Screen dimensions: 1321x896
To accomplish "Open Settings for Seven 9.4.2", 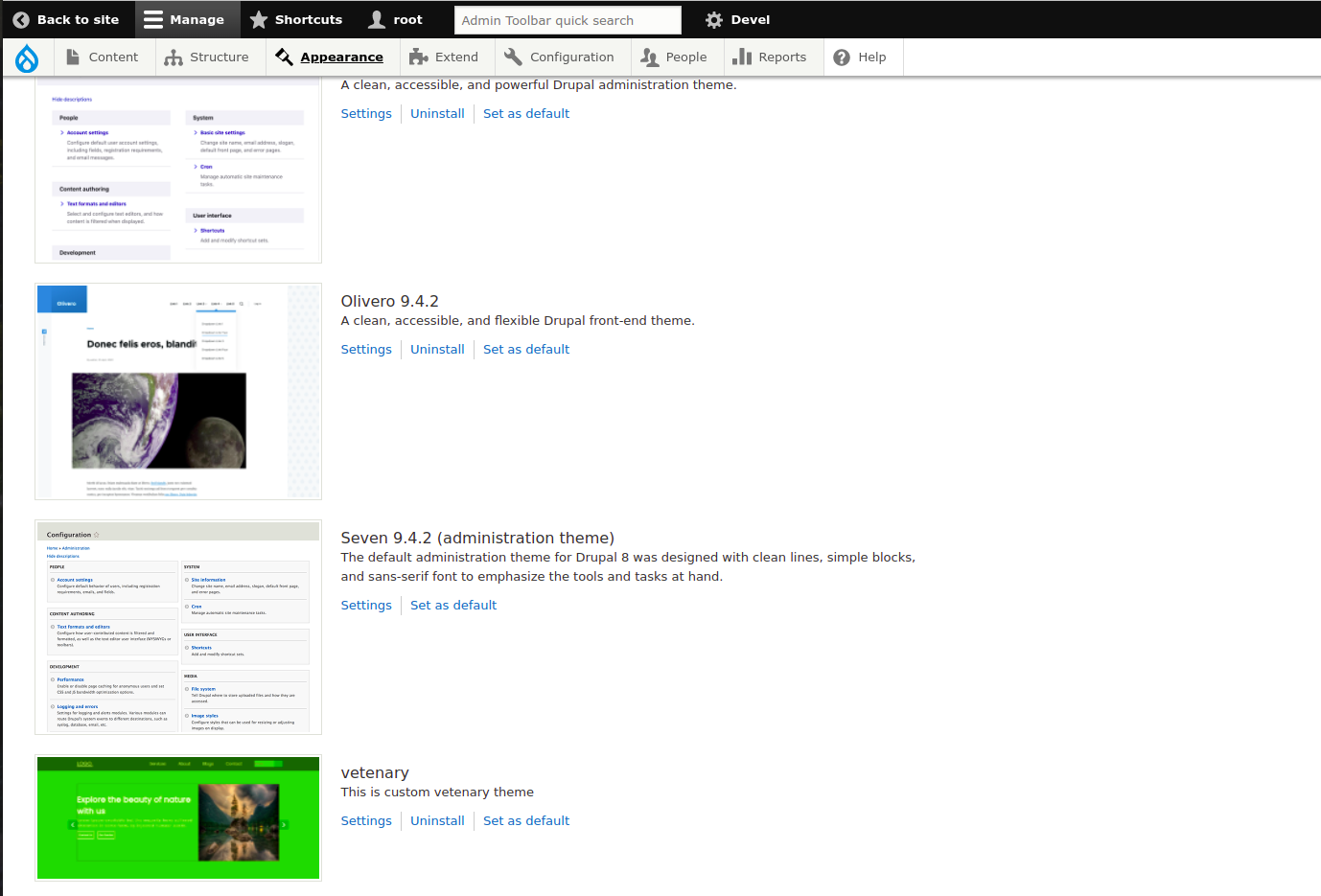I will click(x=366, y=605).
